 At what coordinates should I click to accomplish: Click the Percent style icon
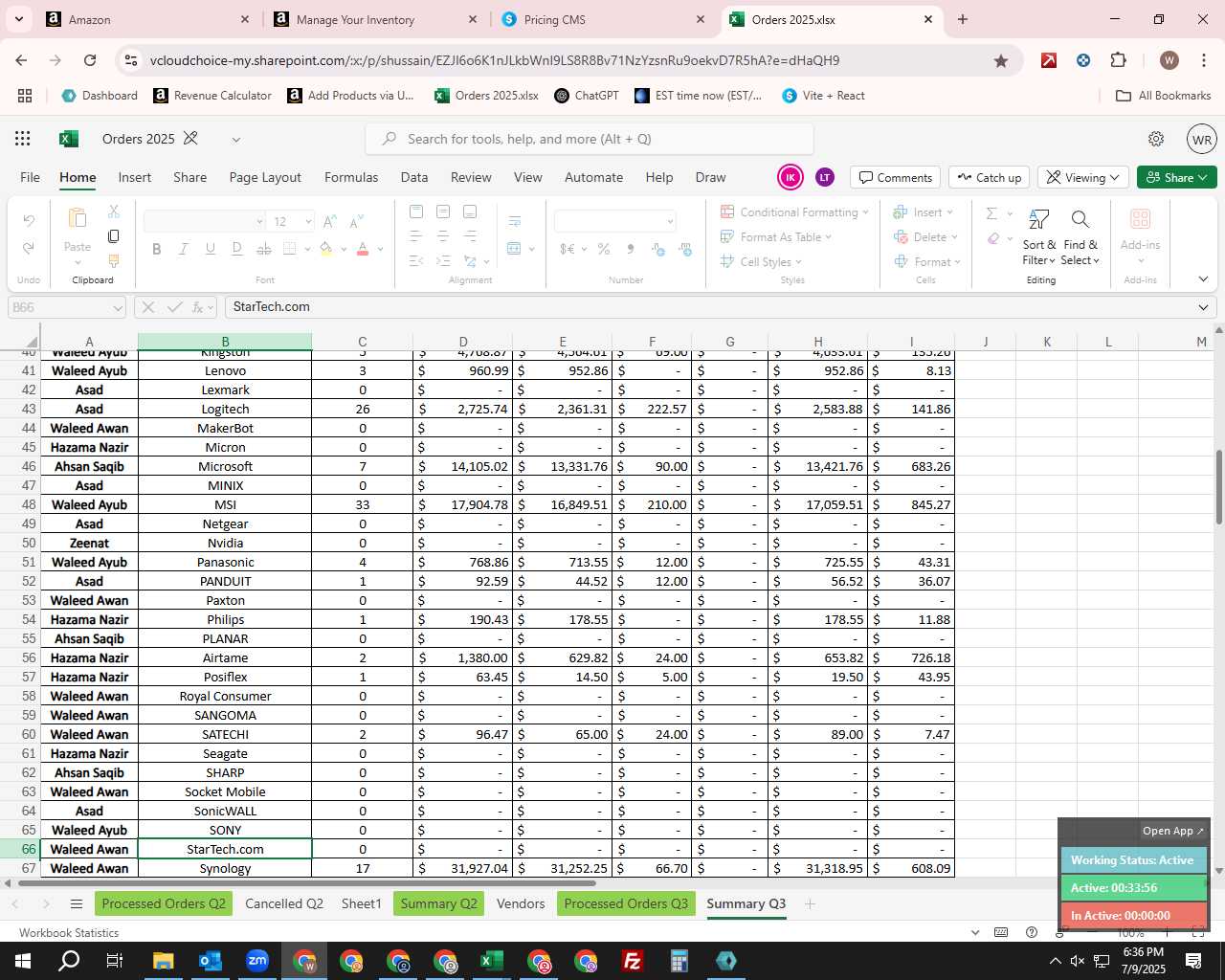(604, 249)
